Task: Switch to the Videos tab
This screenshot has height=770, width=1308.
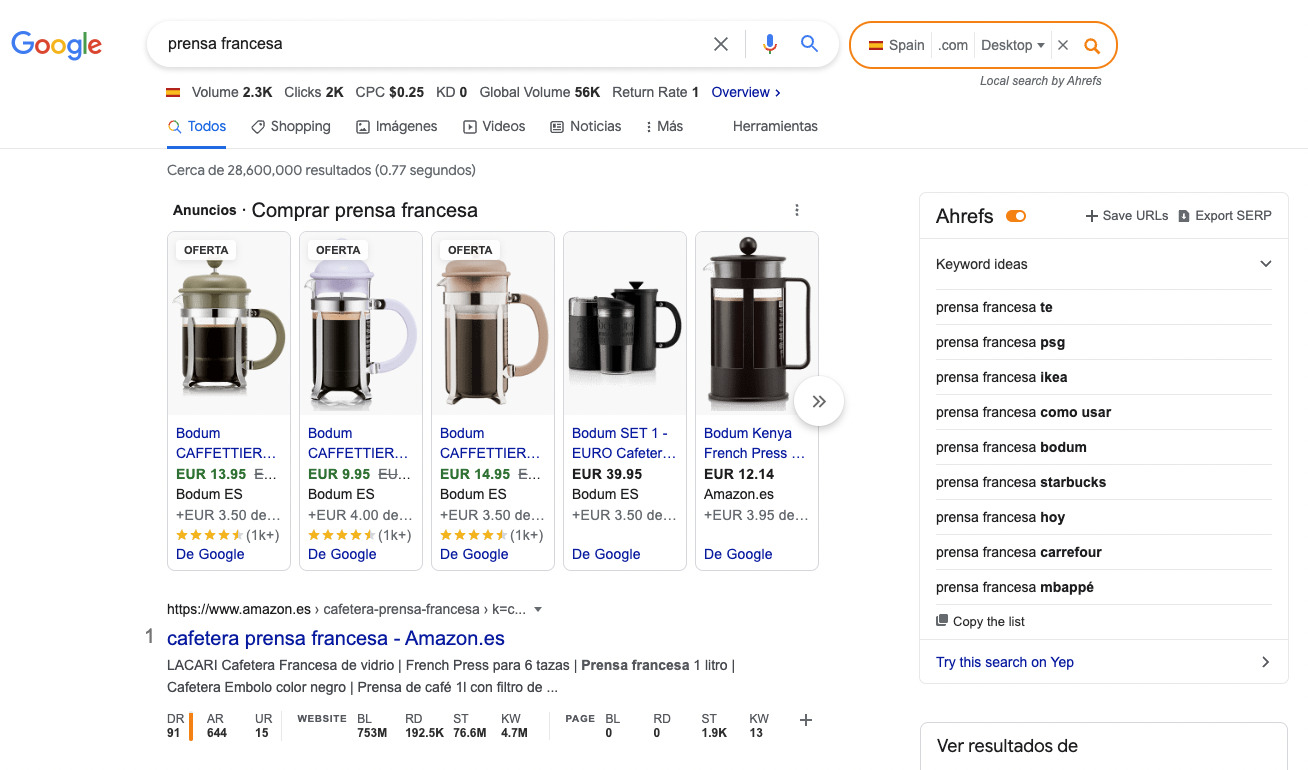Action: tap(494, 126)
